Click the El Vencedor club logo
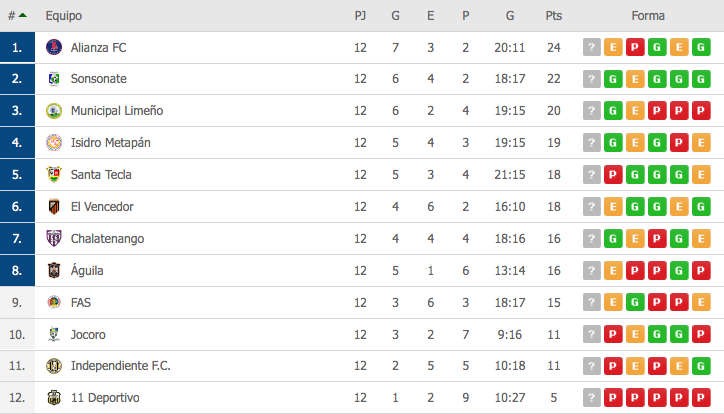Screen dimensions: 724x414 pos(54,206)
